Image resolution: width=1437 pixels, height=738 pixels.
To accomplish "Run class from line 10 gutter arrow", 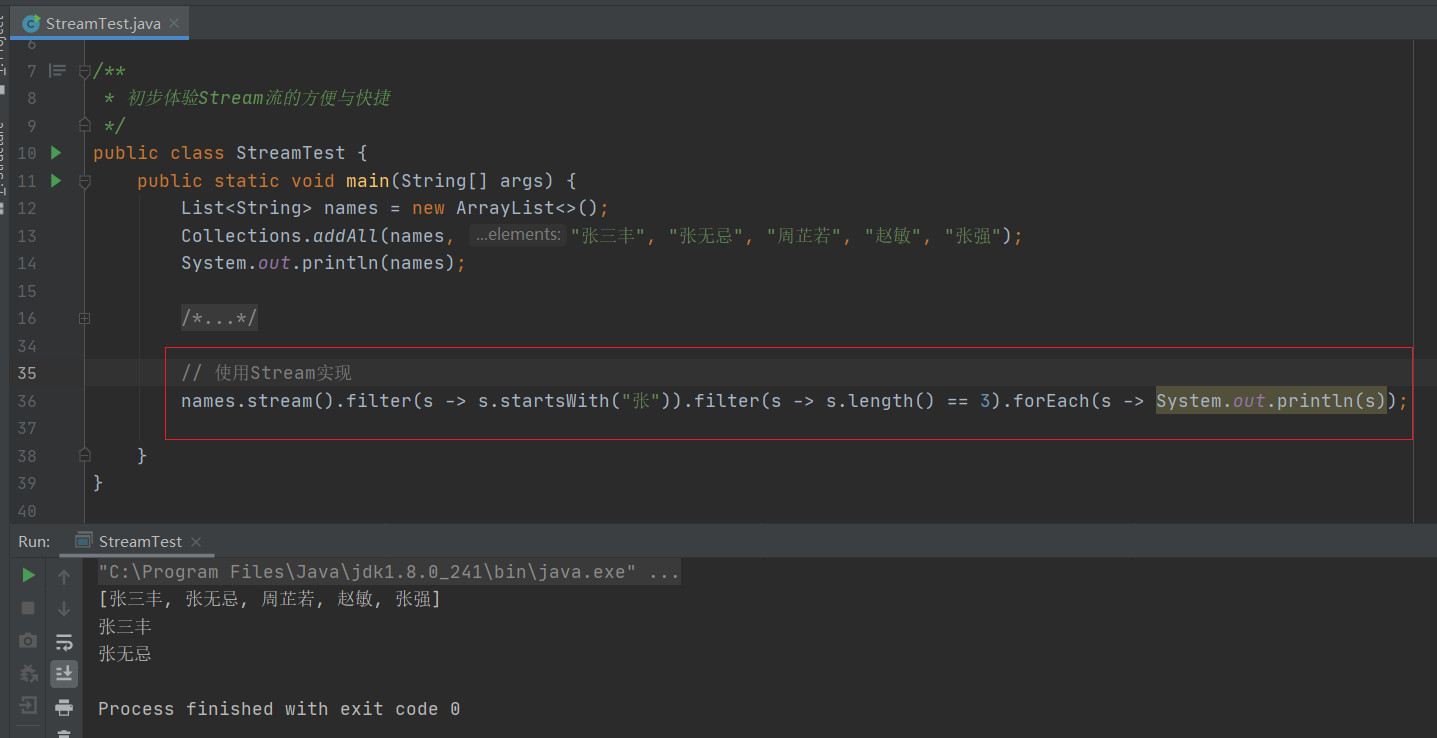I will pos(56,153).
